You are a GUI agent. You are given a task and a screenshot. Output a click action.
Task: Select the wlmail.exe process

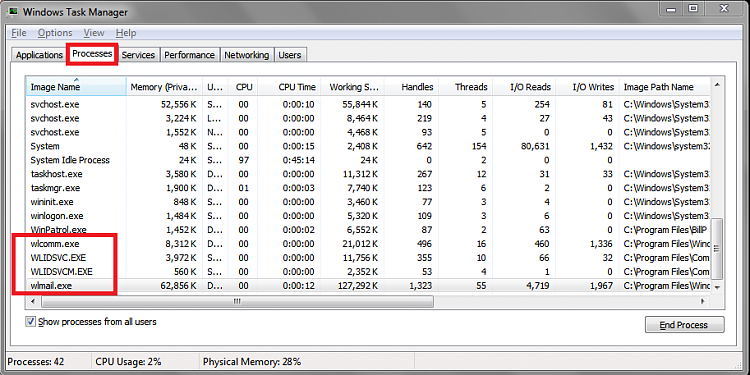369,286
